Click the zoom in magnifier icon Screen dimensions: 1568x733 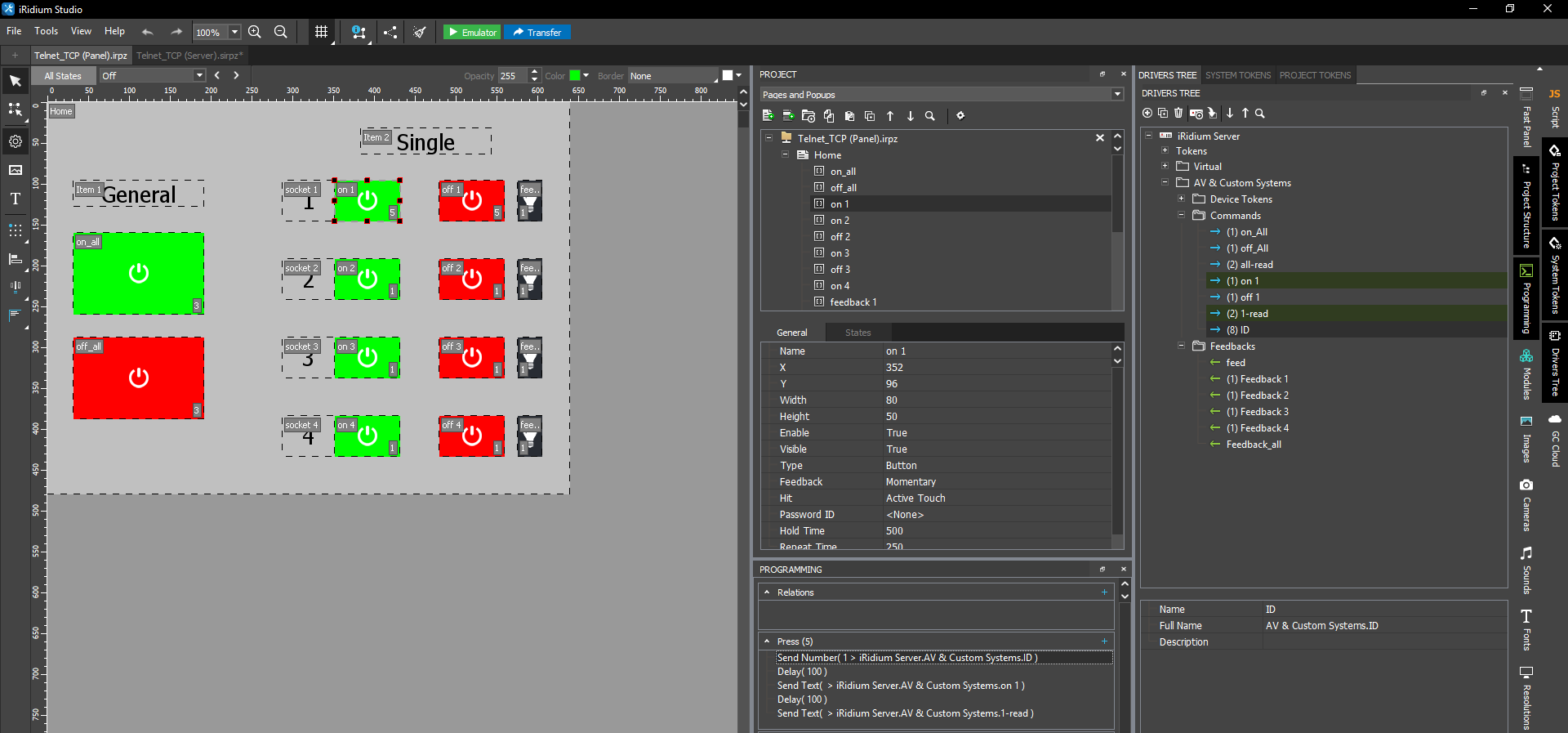(x=255, y=32)
